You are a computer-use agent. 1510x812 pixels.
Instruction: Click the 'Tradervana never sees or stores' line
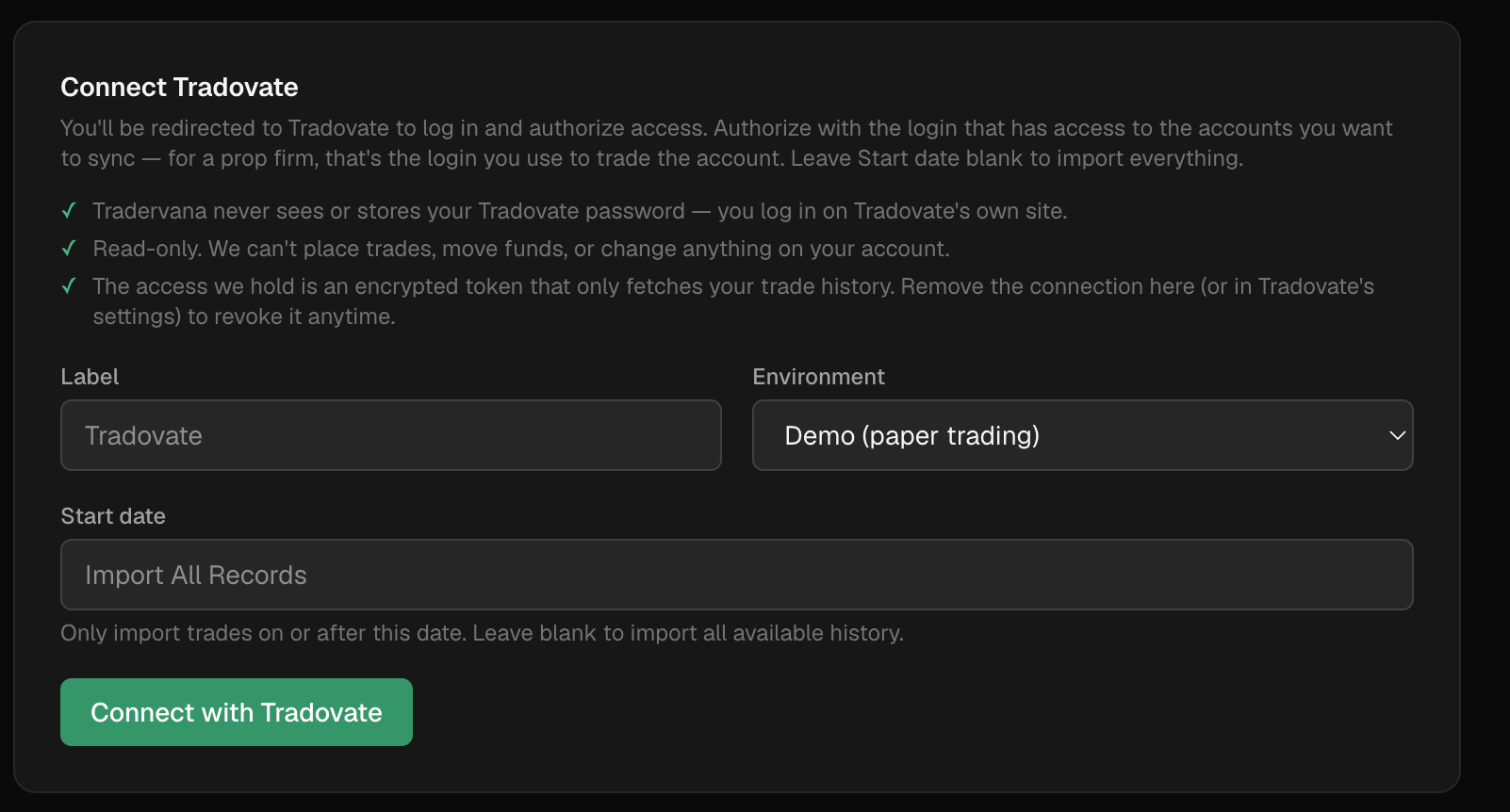(580, 211)
